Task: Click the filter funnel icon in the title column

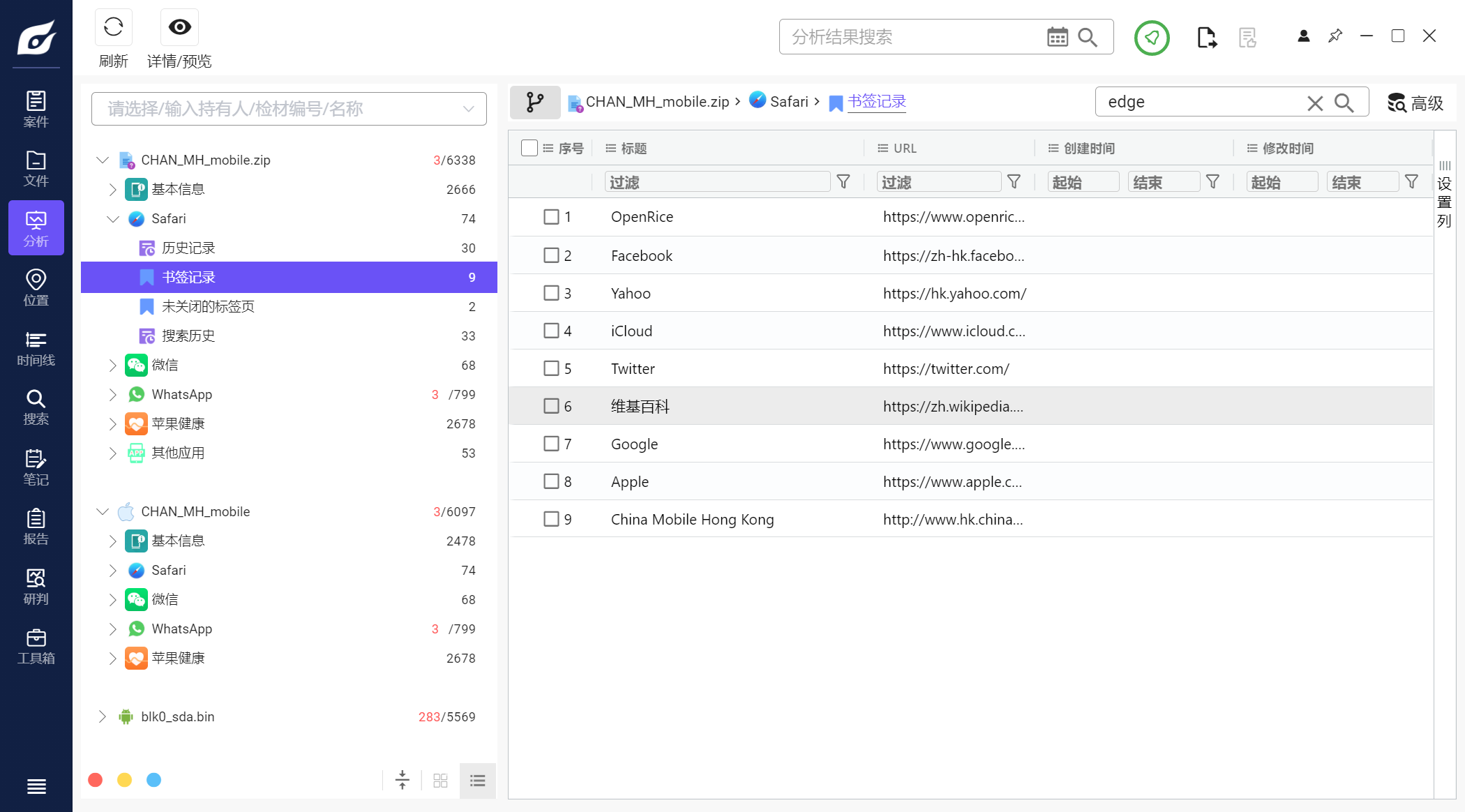Action: [x=843, y=182]
